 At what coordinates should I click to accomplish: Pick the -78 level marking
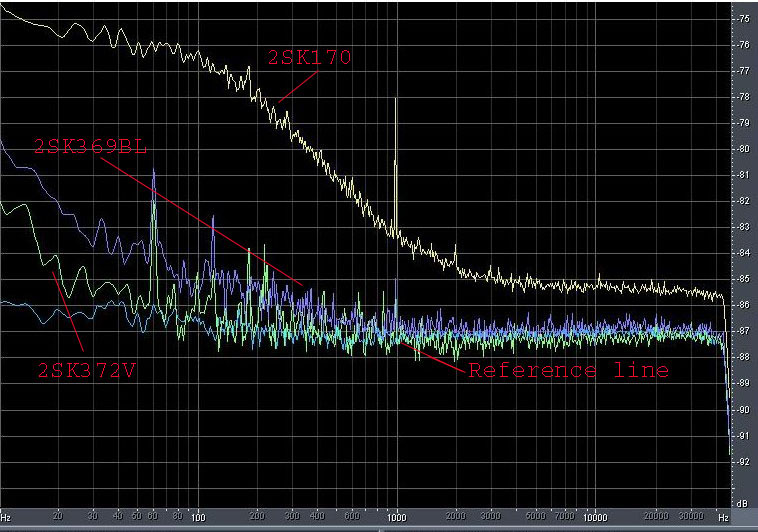743,97
